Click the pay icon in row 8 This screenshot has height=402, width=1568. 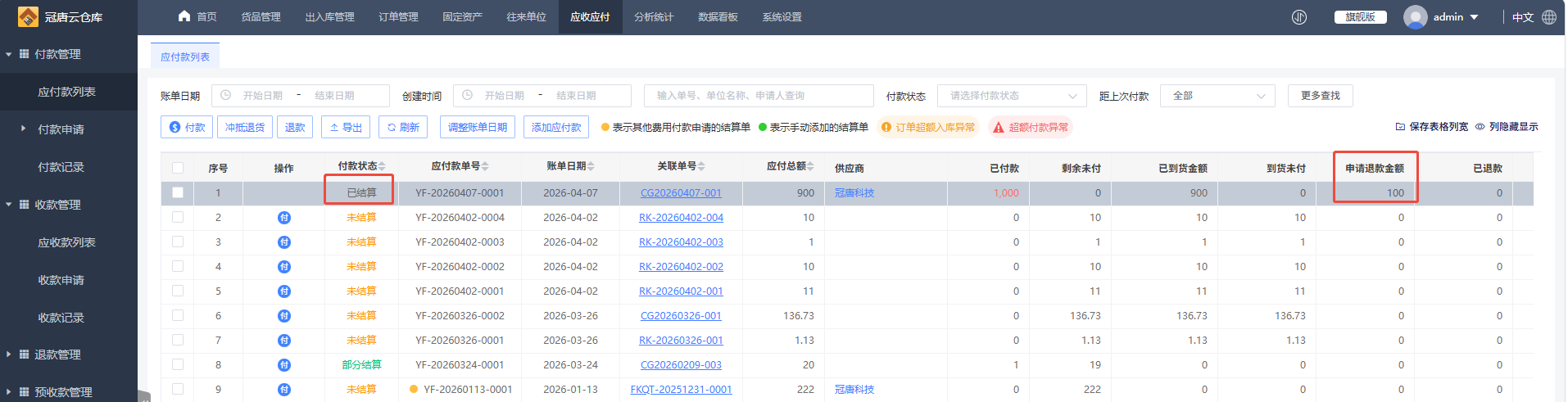click(283, 365)
